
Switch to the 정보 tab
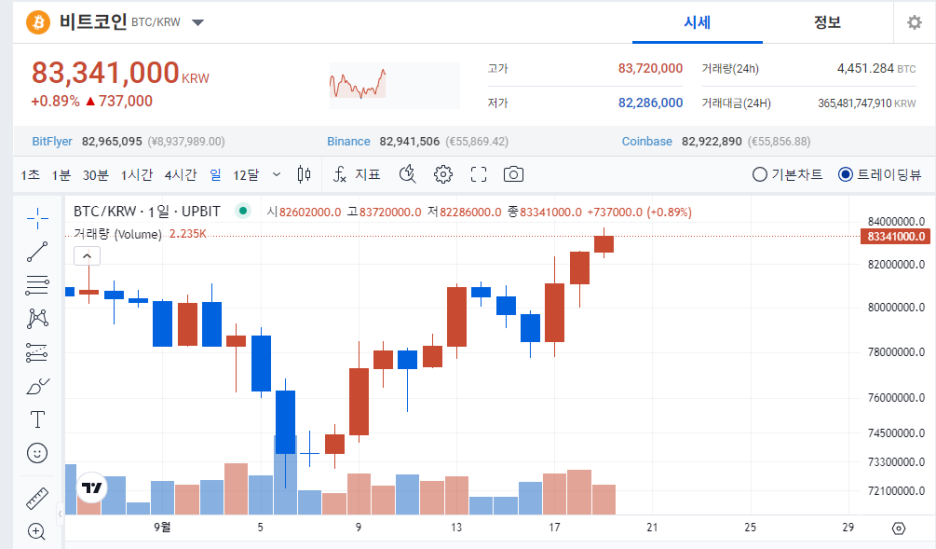(827, 23)
